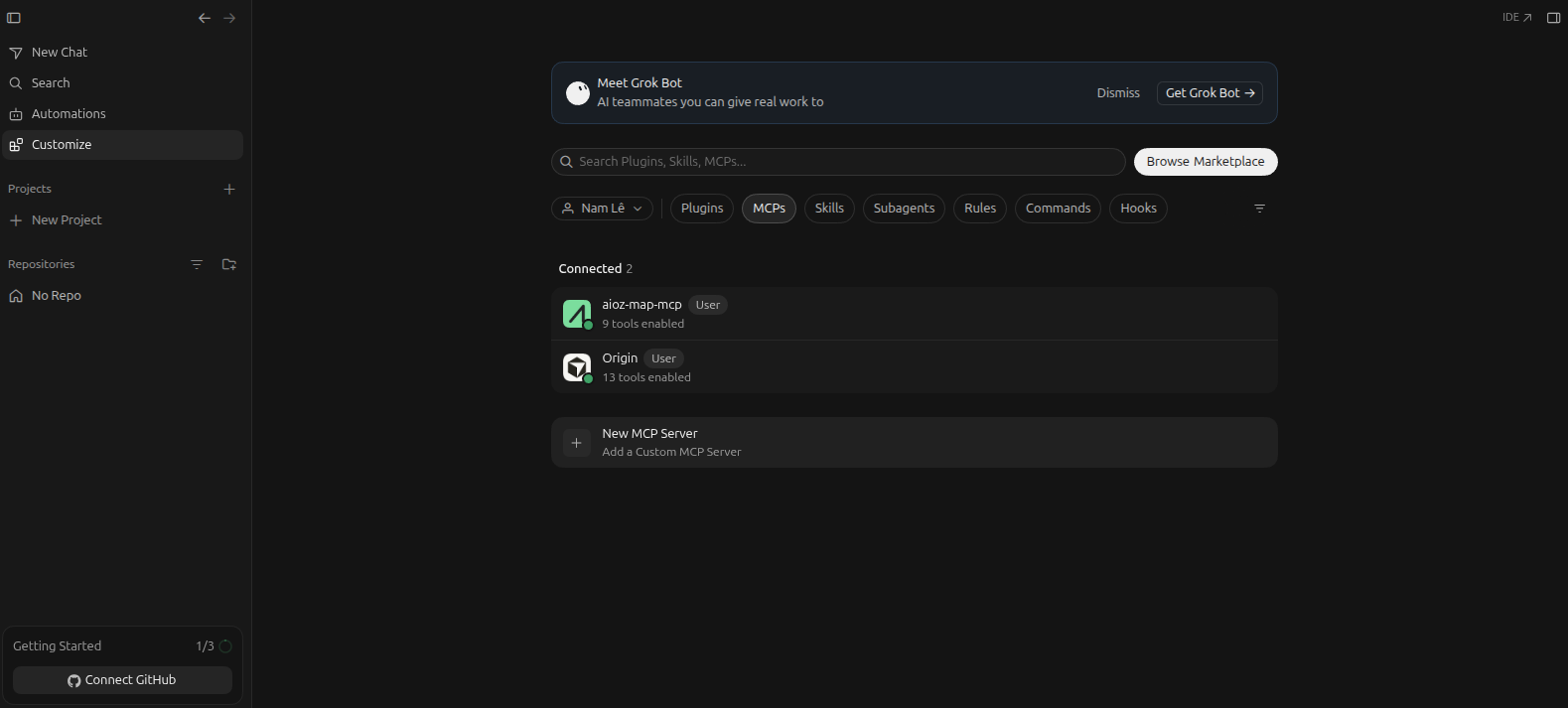The height and width of the screenshot is (708, 1568).
Task: Click the User badge on Origin
Action: 663,358
